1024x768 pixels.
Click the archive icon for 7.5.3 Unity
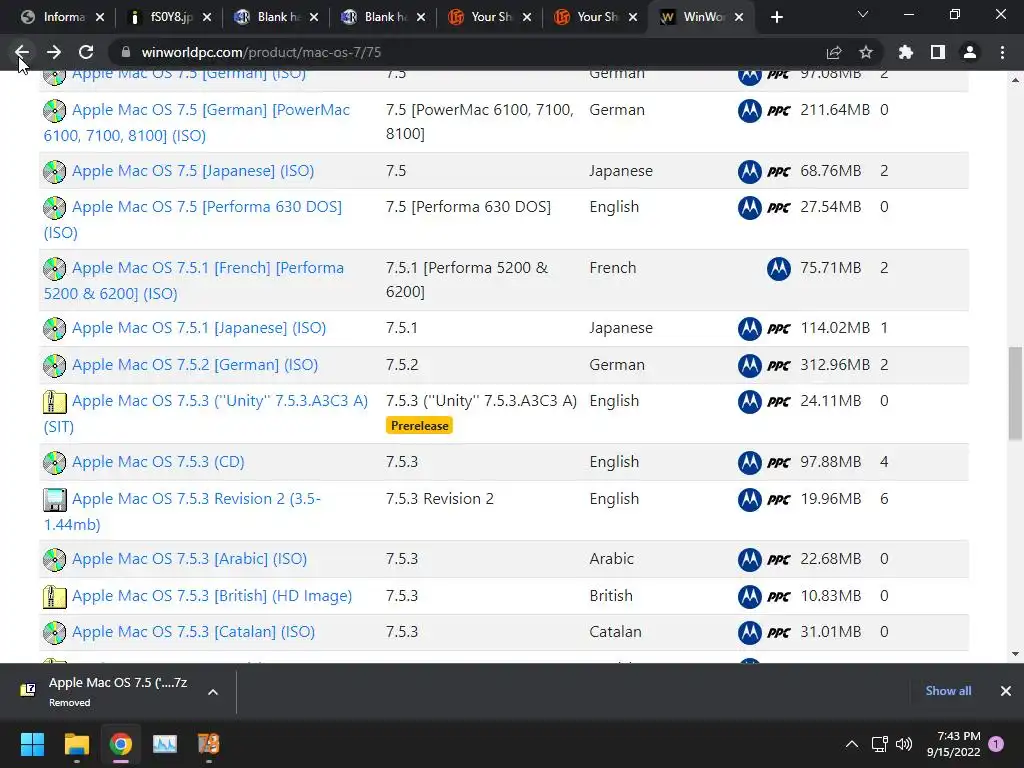tap(55, 402)
